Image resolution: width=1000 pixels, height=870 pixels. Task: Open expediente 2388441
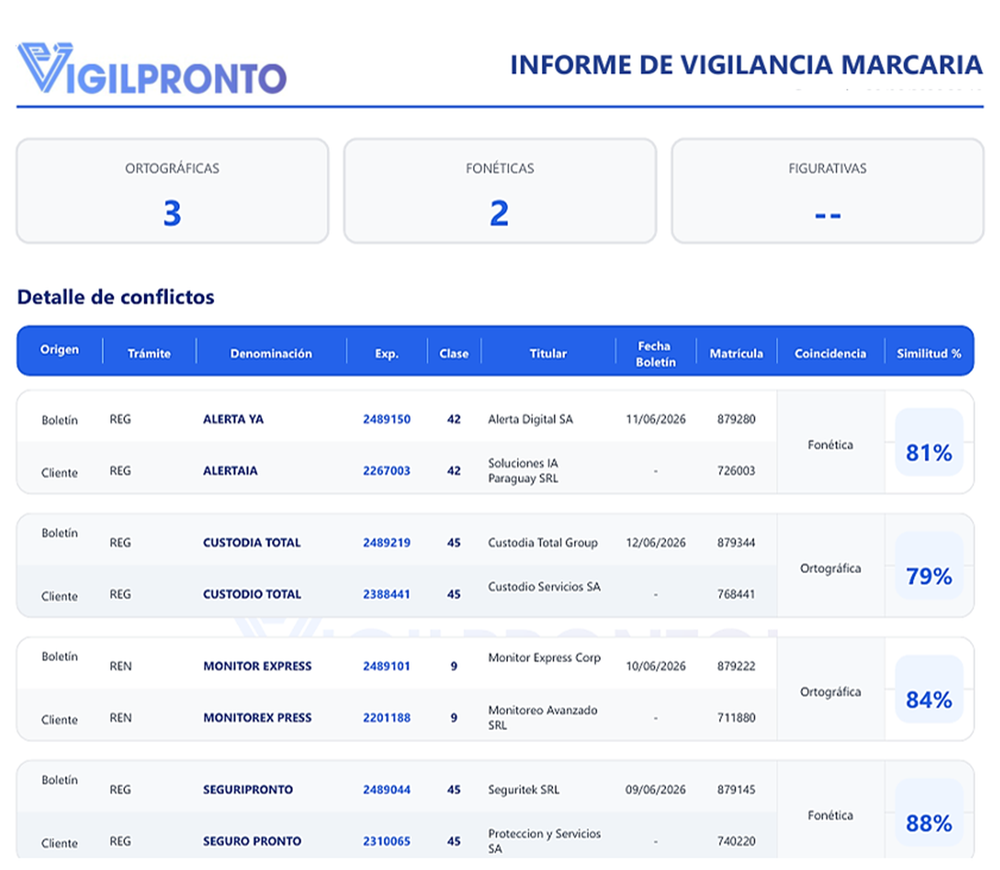pyautogui.click(x=386, y=594)
